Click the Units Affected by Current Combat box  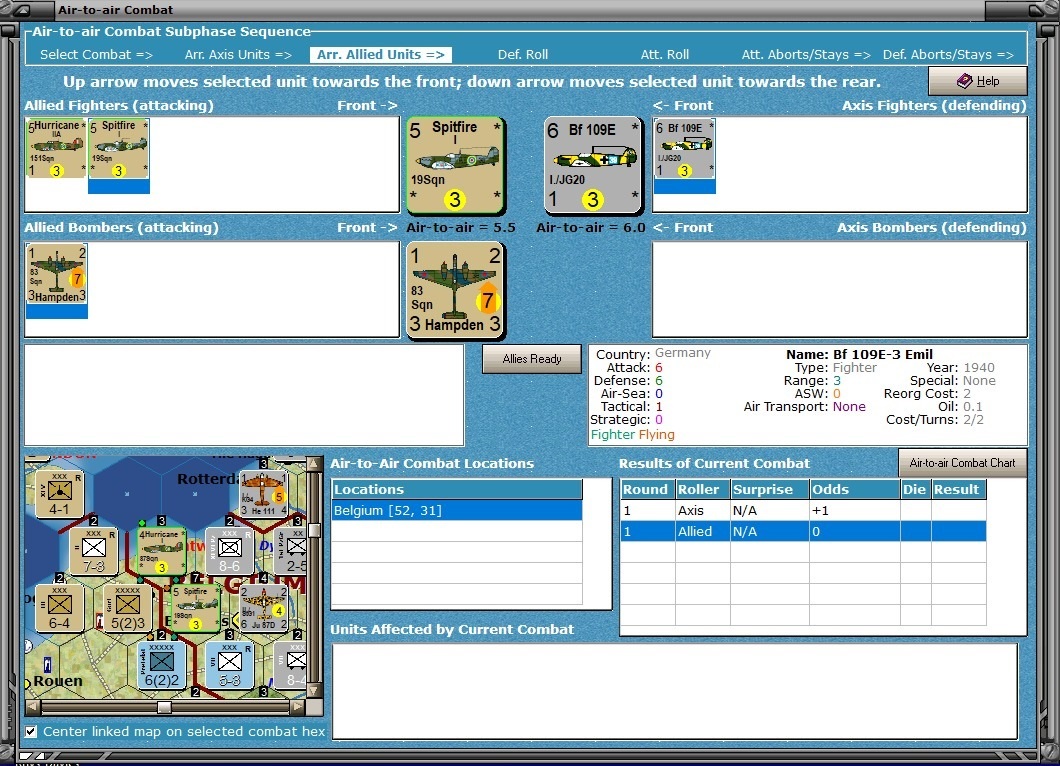(674, 691)
